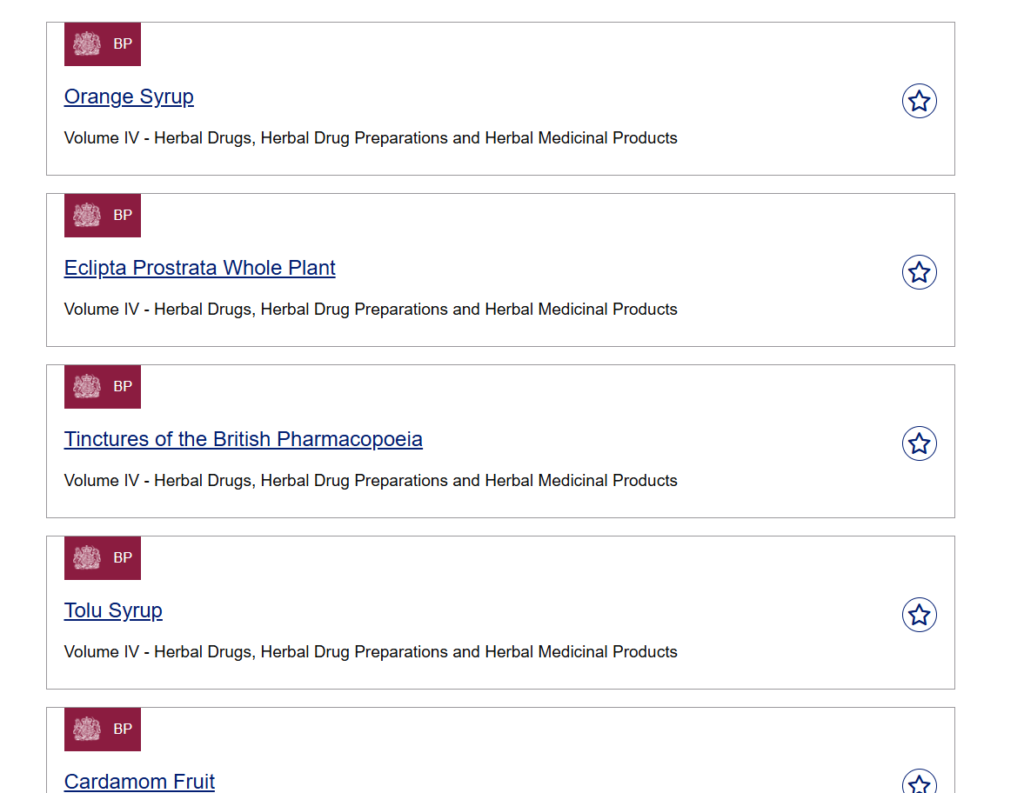The width and height of the screenshot is (1024, 793).
Task: Click the royal crest emblem above Orange Syrup
Action: click(87, 44)
